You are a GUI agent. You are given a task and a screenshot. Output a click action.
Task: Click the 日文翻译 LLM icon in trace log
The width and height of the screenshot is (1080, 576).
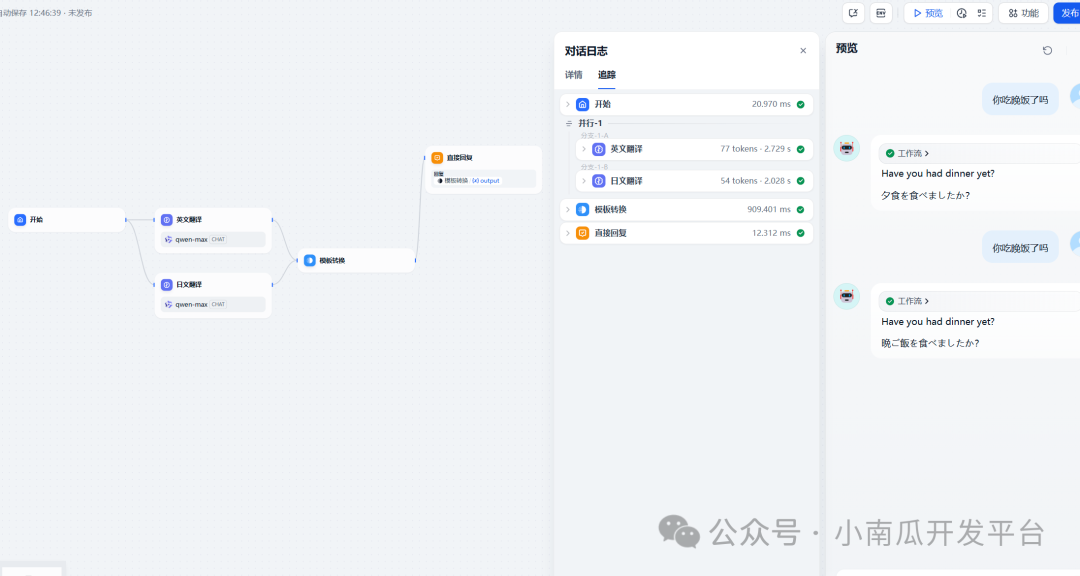coord(599,181)
